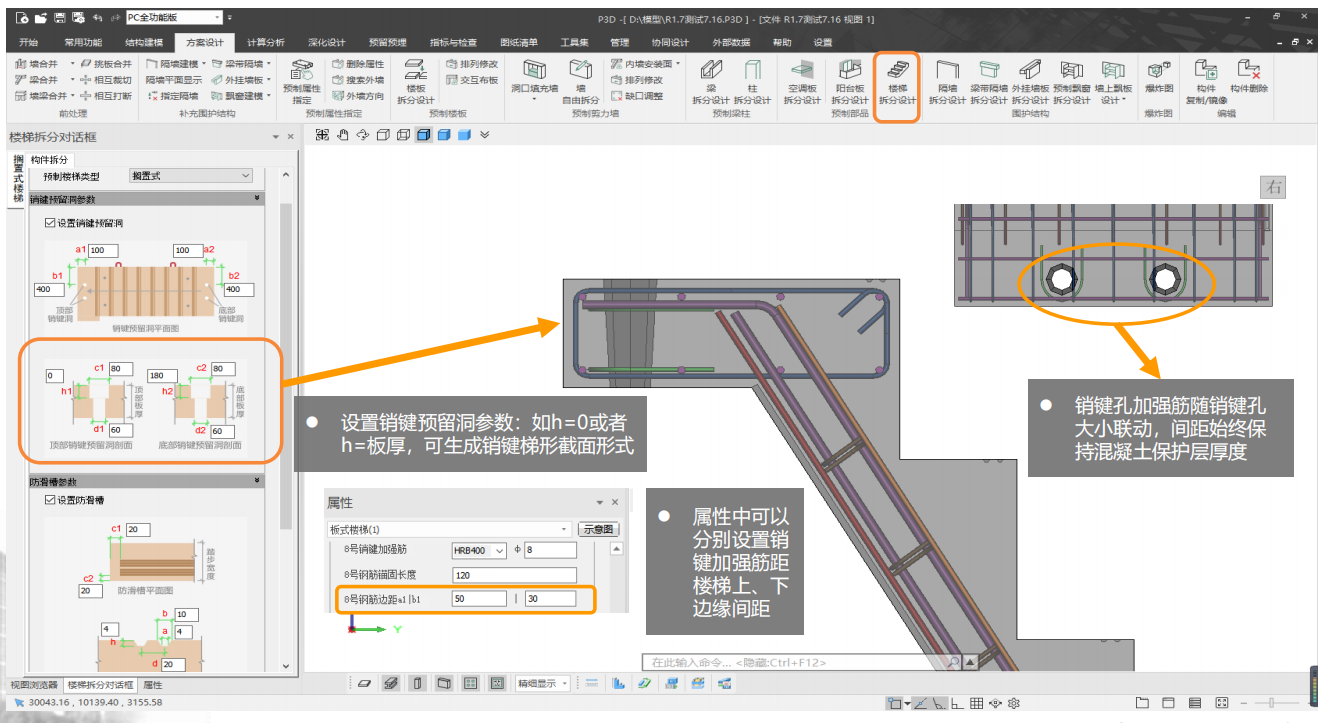Launch the 楼板拆分设计 floor slab tool
Viewport: 1328px width, 723px height.
coord(415,80)
